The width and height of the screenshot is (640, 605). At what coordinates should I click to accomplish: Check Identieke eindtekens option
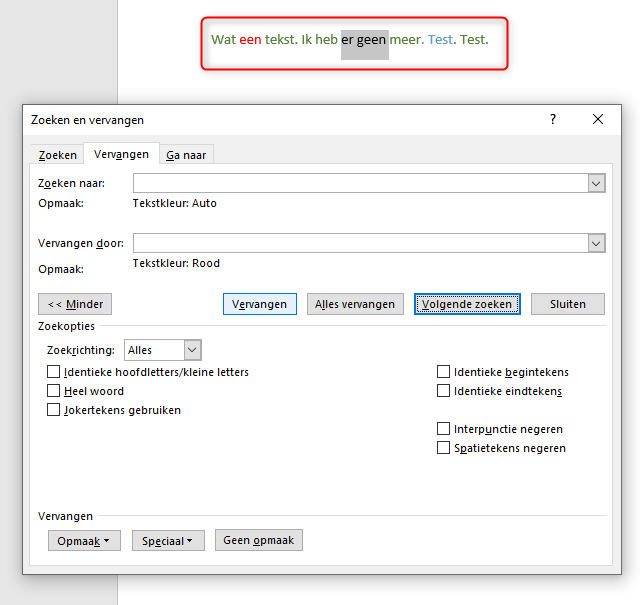coord(444,391)
